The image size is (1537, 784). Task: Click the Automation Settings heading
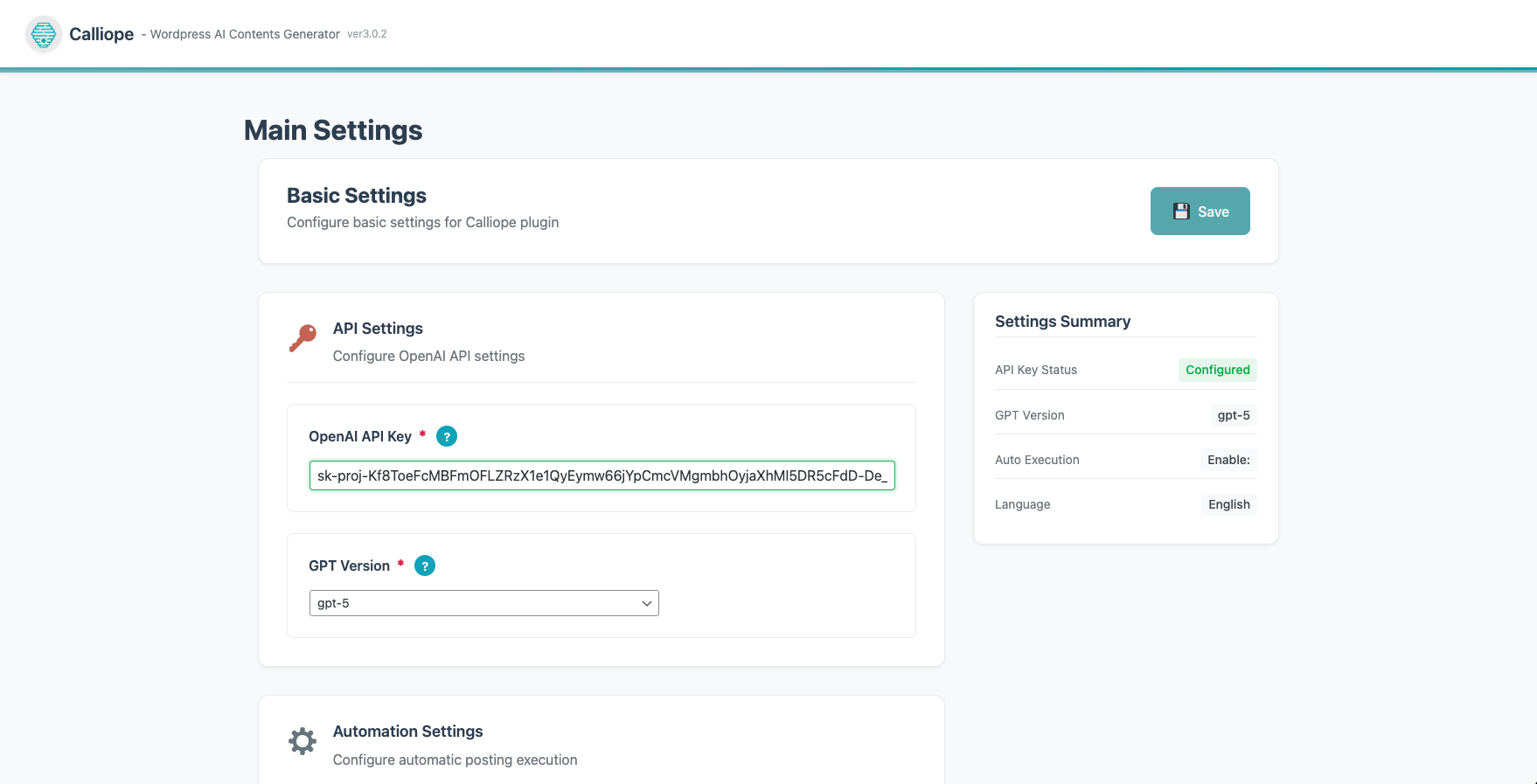[408, 732]
